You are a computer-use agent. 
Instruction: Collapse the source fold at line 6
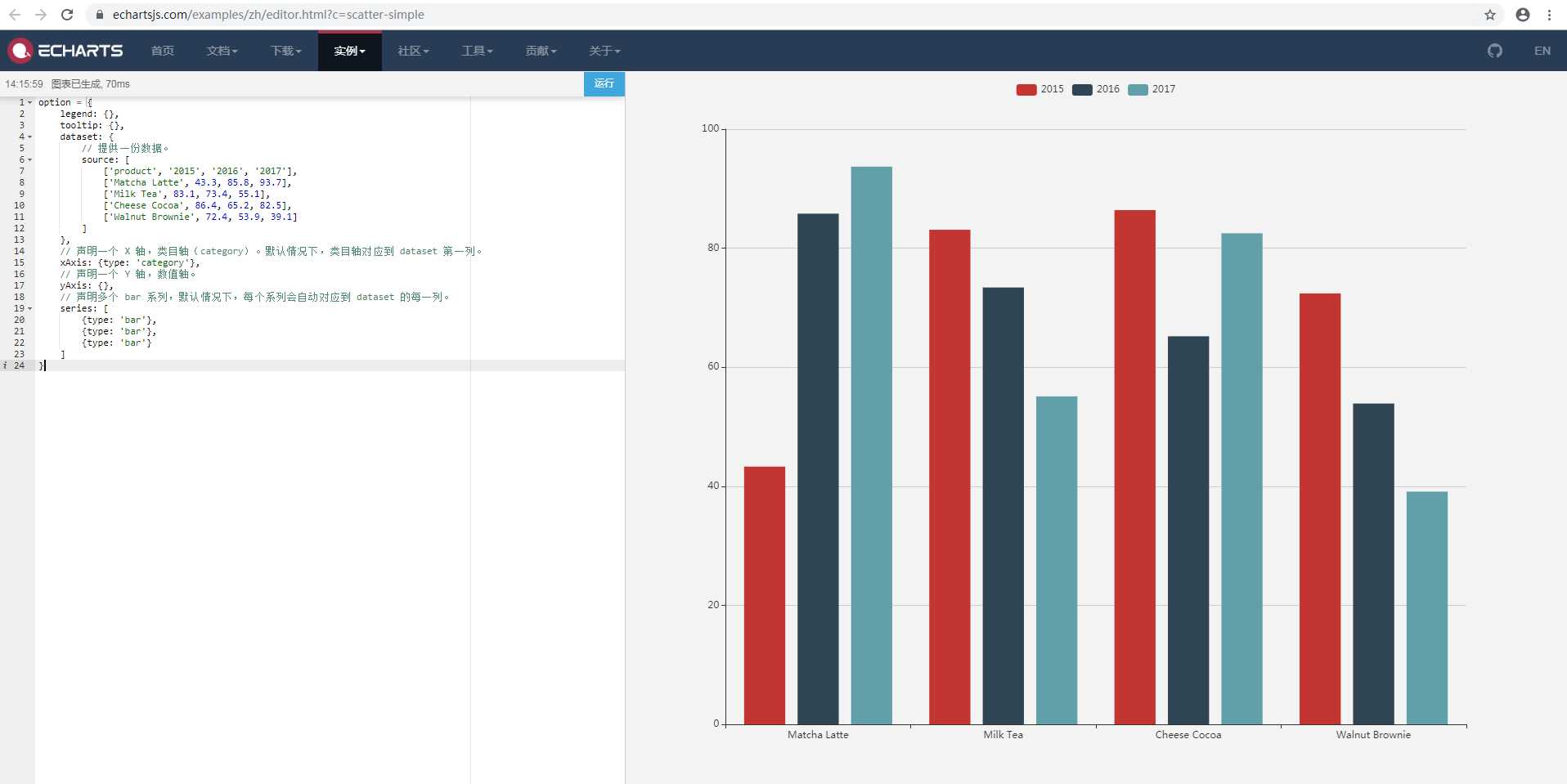point(30,160)
